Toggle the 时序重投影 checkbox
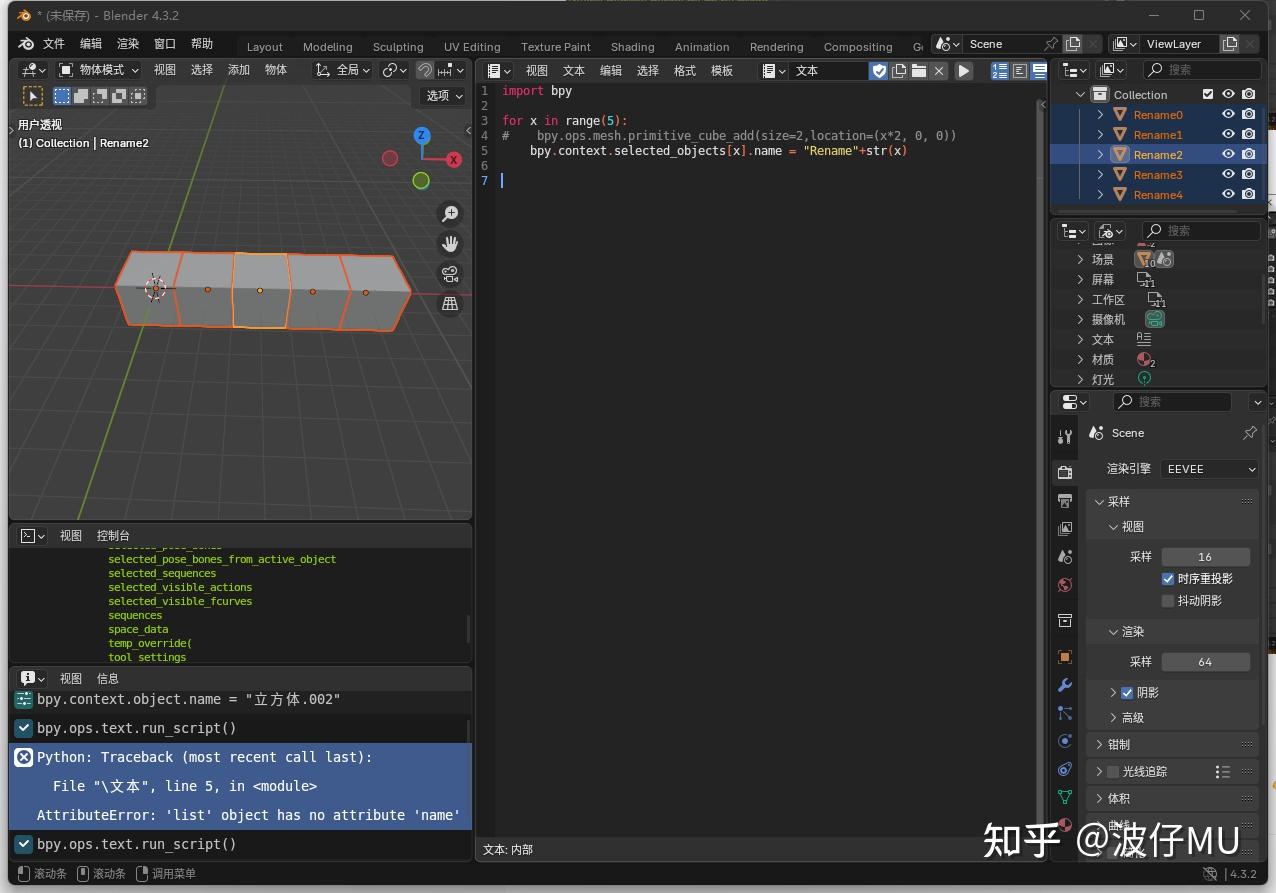1276x893 pixels. [1168, 578]
